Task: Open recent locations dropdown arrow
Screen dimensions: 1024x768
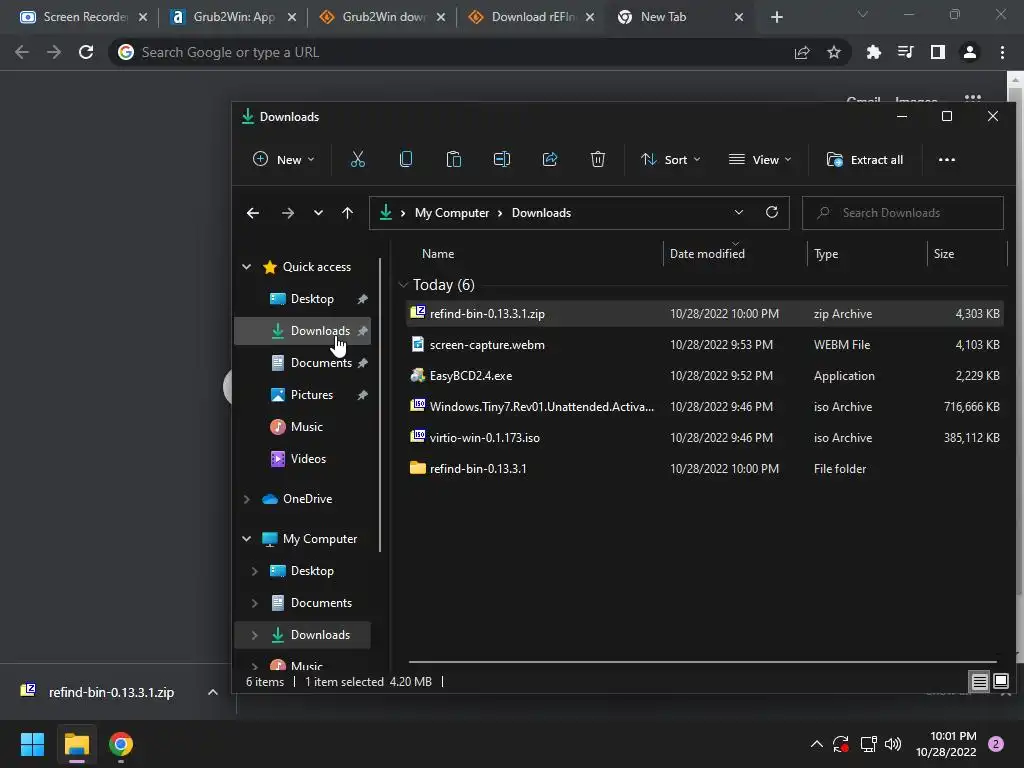Action: click(318, 213)
